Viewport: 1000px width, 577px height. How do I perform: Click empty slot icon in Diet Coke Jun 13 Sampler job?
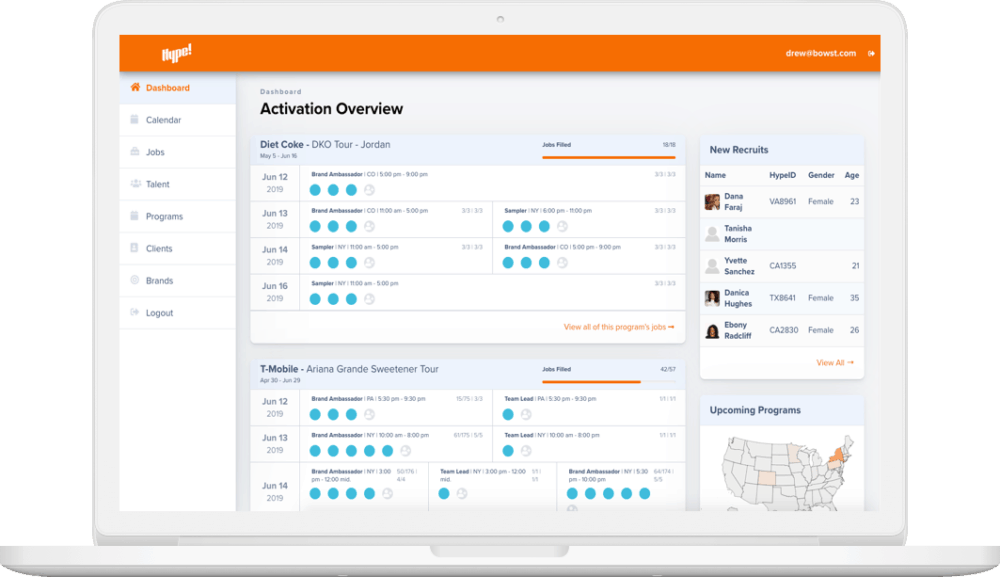562,226
